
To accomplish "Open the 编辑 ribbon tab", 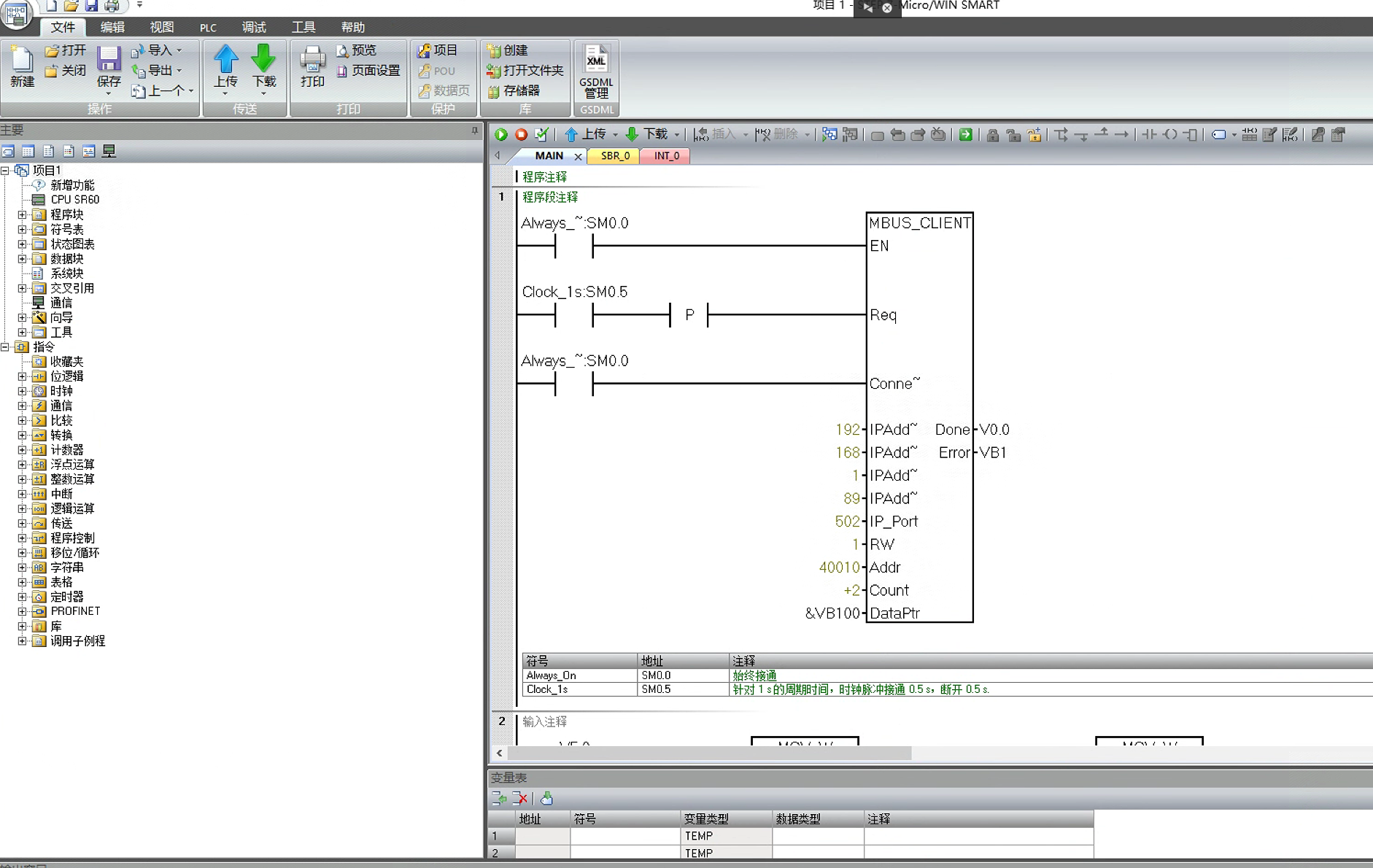I will pyautogui.click(x=112, y=27).
